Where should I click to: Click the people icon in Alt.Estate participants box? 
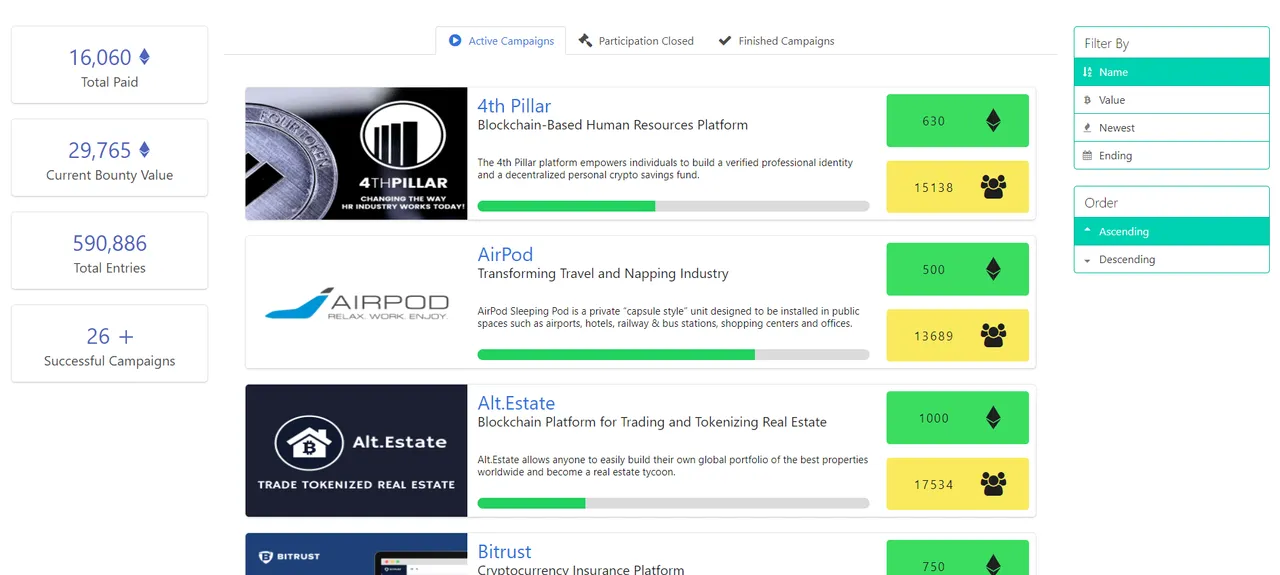click(x=993, y=484)
